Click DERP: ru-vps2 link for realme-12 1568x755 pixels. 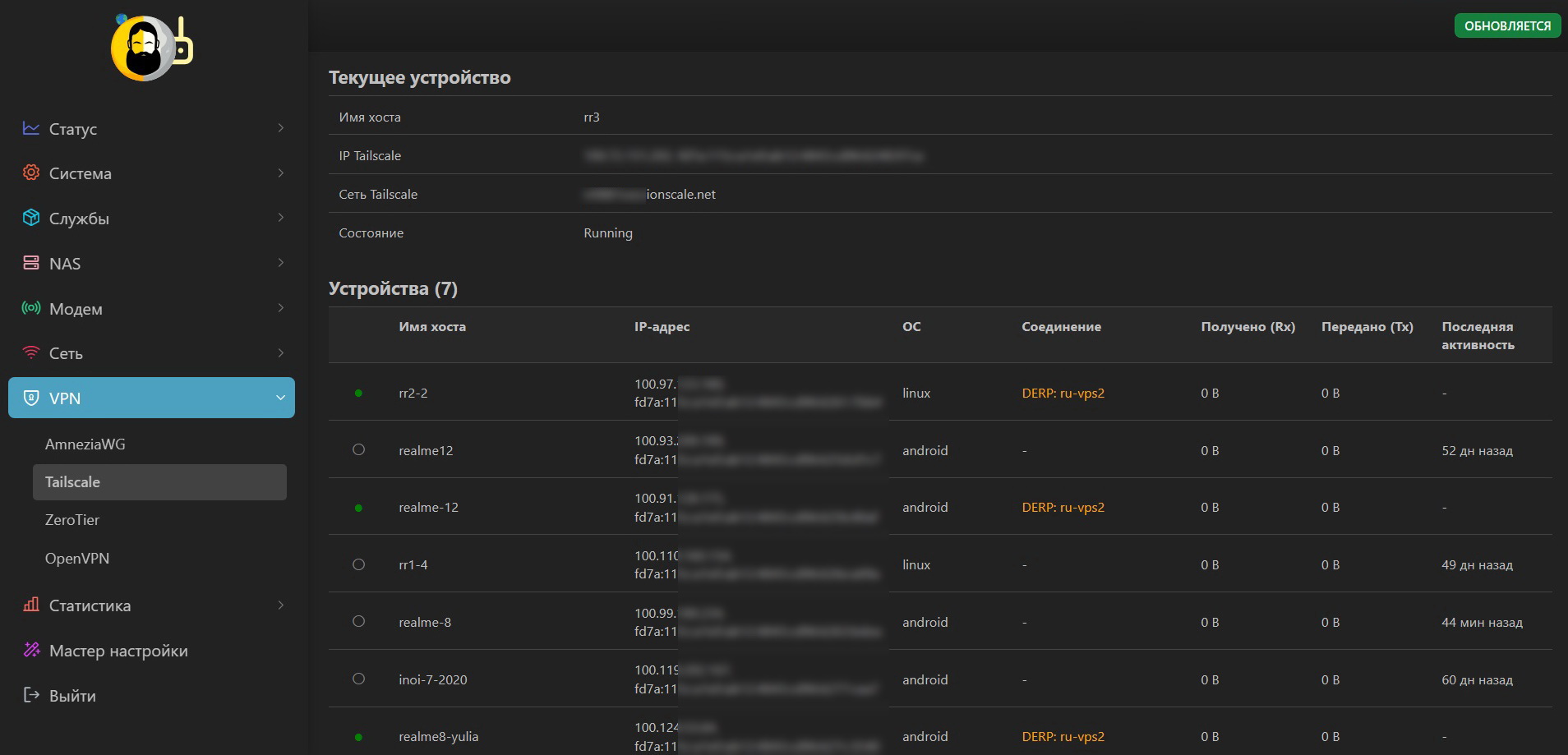tap(1063, 508)
